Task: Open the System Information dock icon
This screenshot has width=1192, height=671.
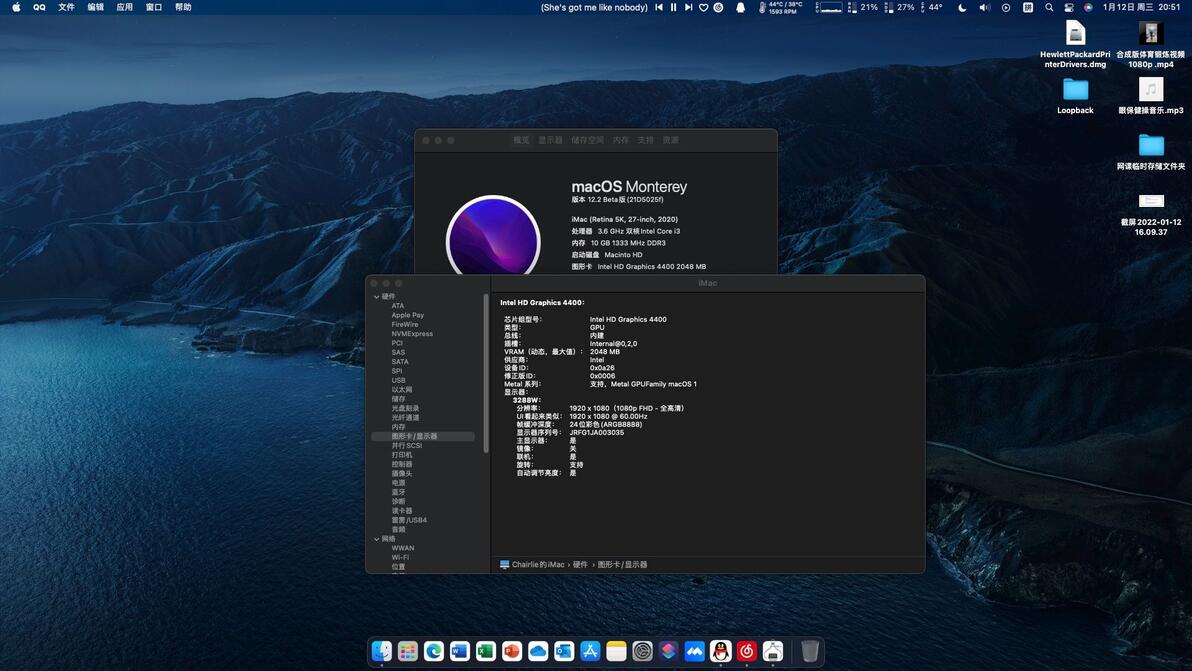Action: [772, 651]
